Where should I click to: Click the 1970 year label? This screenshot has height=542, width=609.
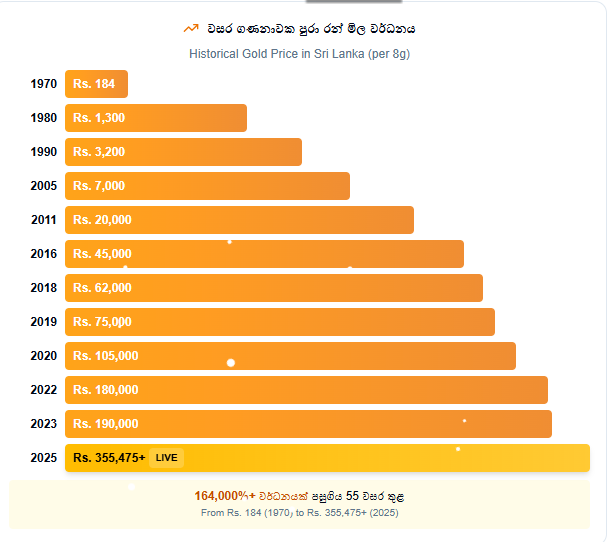[x=43, y=84]
